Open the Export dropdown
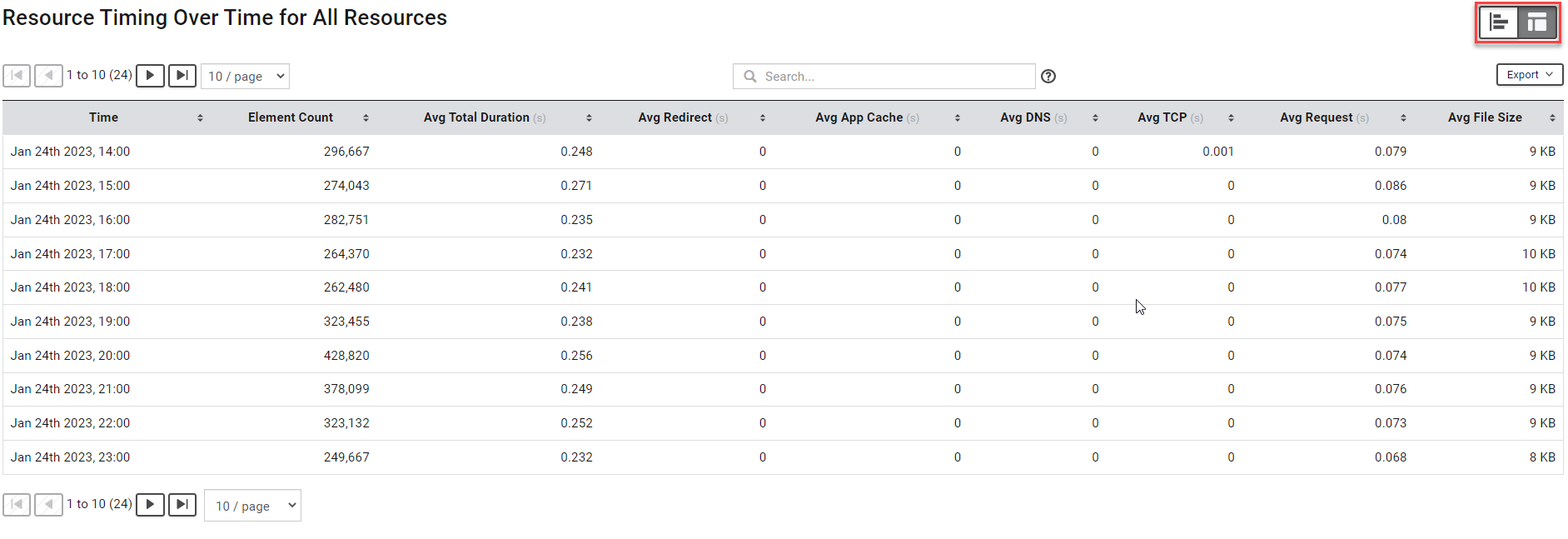 (1530, 74)
